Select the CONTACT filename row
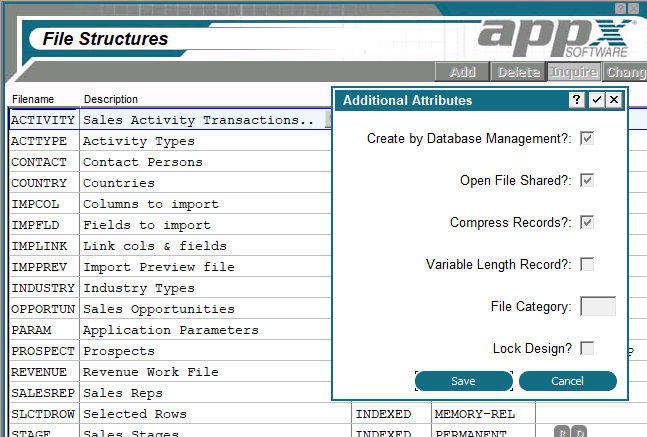647x437 pixels. [x=44, y=162]
